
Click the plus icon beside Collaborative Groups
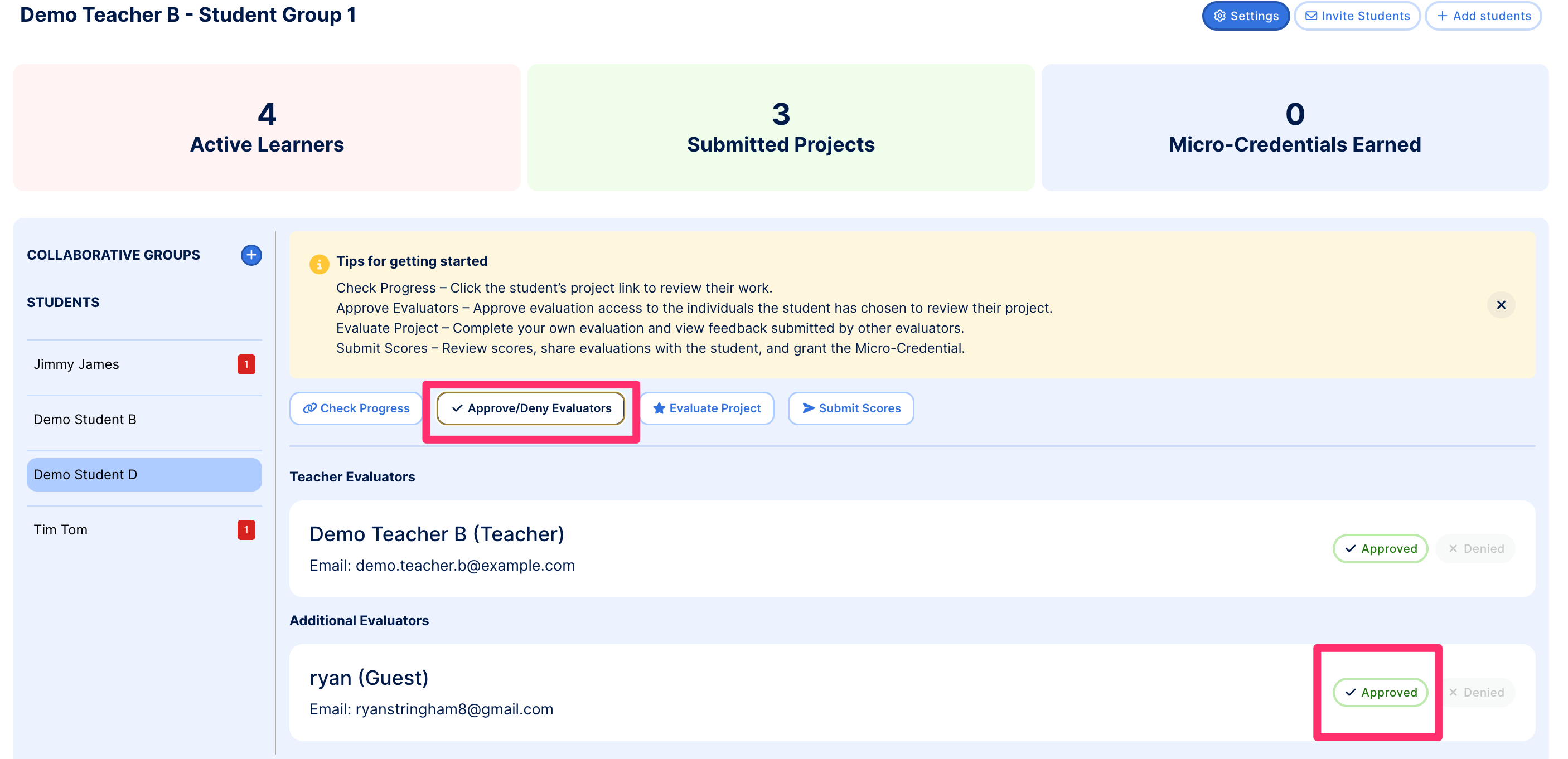pyautogui.click(x=251, y=255)
